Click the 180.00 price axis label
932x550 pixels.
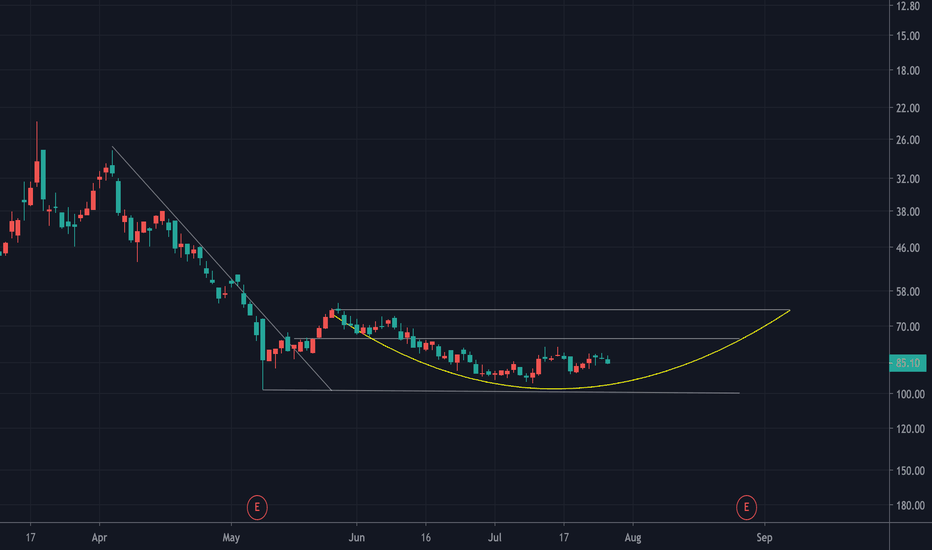point(910,505)
